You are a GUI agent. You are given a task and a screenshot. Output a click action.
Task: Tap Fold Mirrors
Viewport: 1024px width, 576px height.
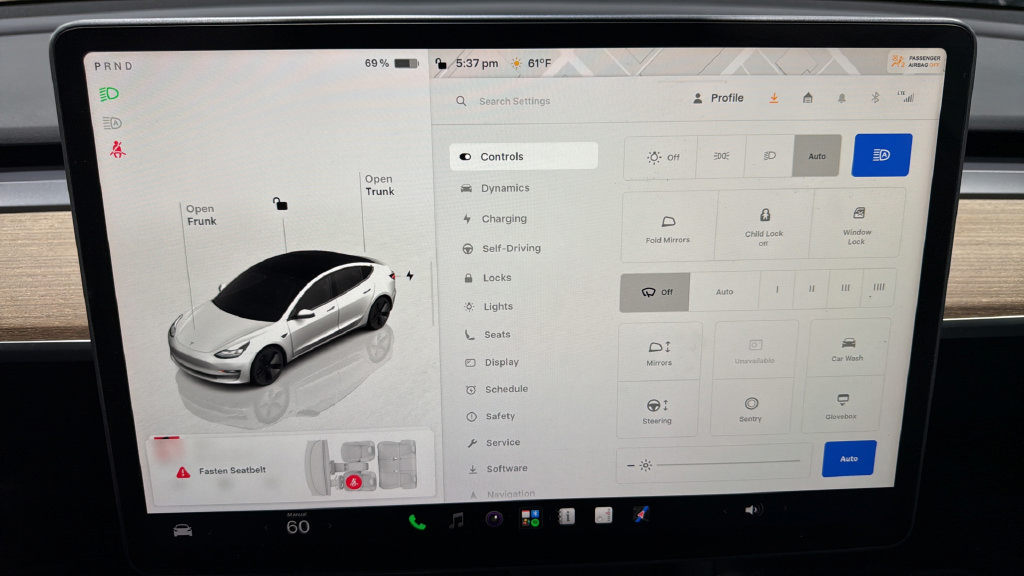668,228
